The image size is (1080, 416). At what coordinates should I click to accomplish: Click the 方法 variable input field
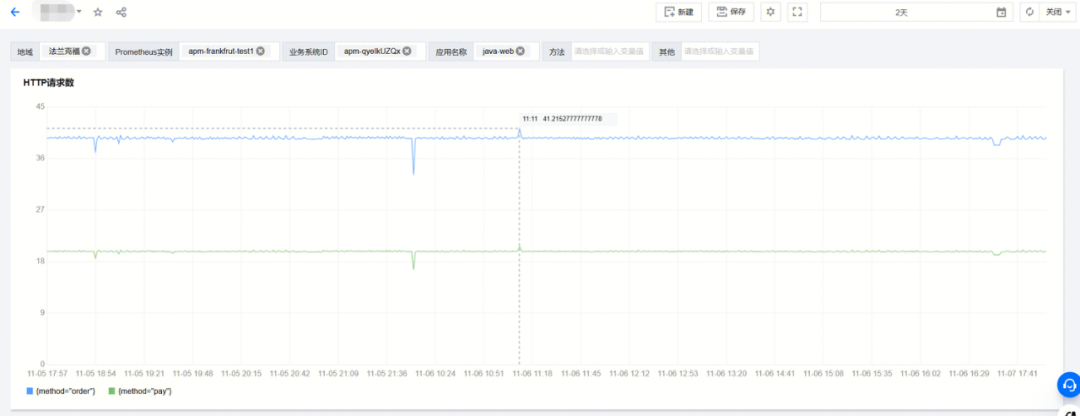tap(610, 52)
